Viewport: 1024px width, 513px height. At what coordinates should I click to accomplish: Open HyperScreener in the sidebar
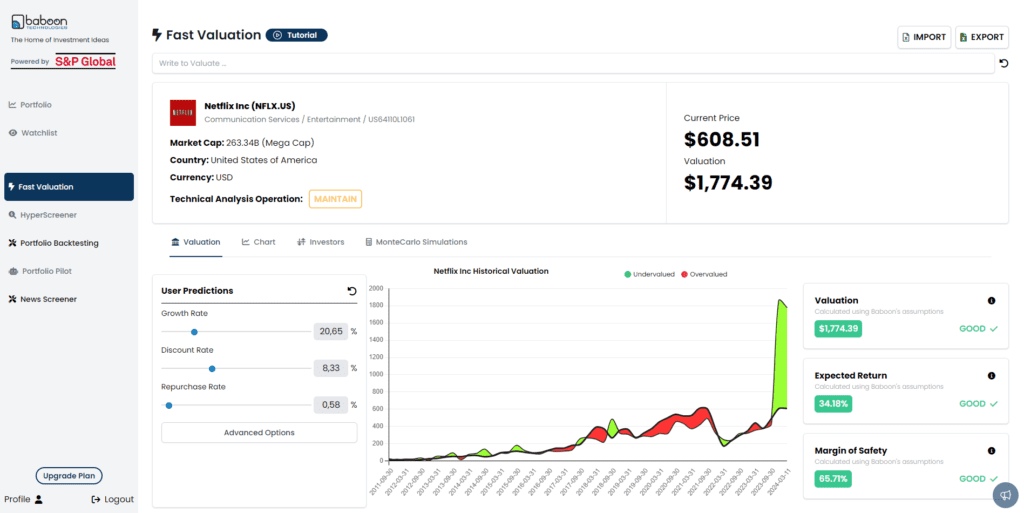[42, 215]
